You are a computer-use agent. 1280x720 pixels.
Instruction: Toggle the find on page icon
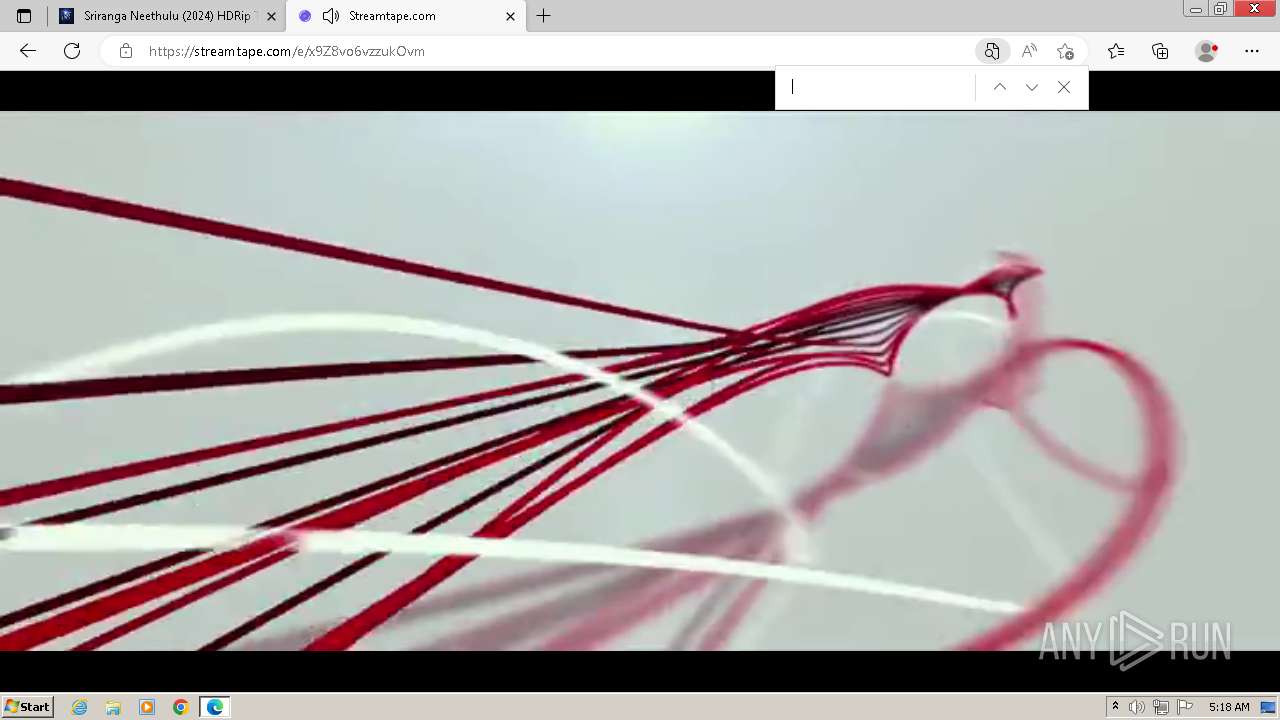(991, 51)
